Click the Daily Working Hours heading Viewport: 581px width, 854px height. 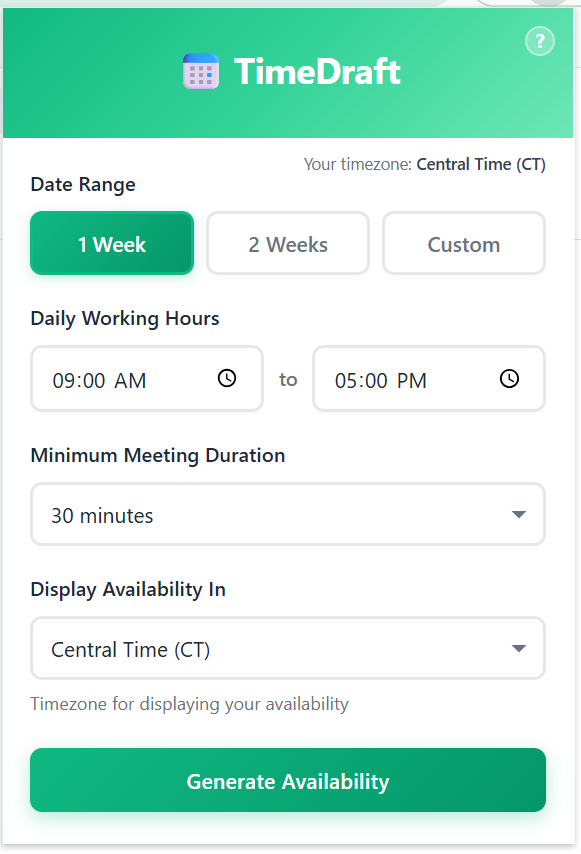[x=124, y=318]
